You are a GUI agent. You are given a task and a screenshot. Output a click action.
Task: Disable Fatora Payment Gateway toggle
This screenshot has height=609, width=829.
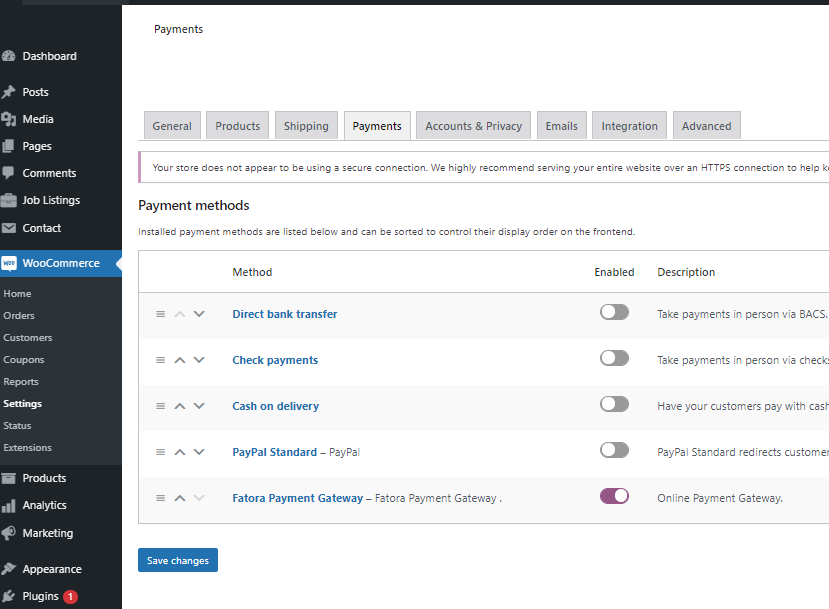tap(614, 496)
